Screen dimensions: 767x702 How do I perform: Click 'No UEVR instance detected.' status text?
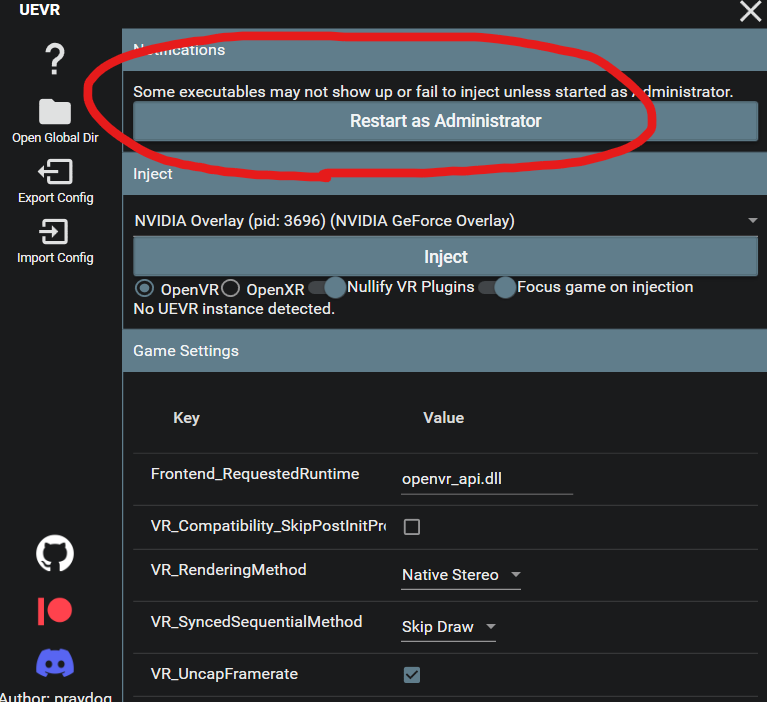pos(234,309)
